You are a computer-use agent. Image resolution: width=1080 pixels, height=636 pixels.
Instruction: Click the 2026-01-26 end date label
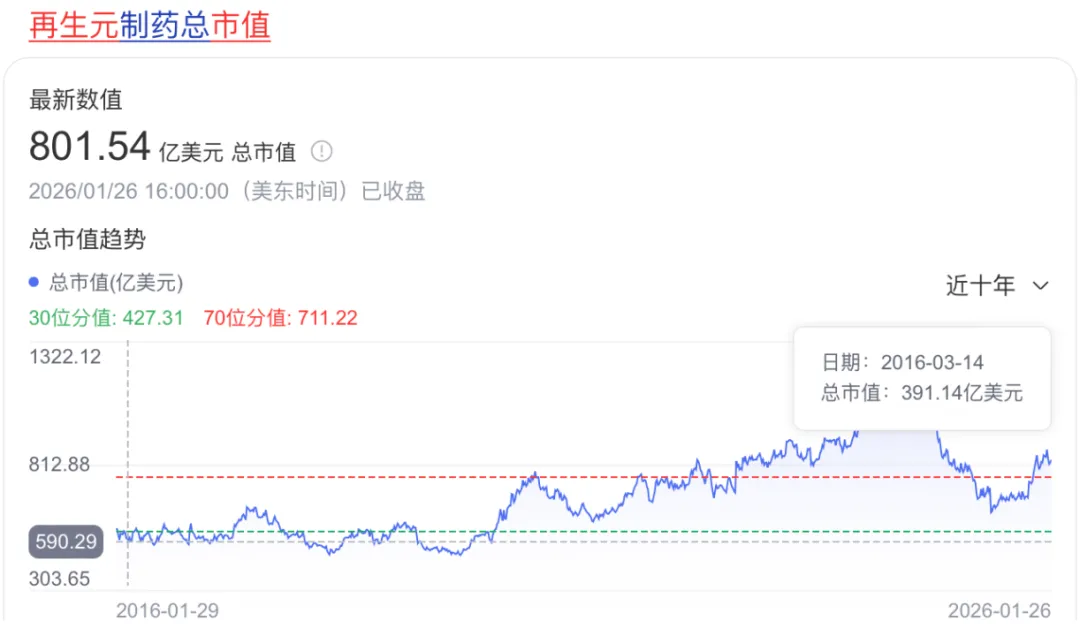click(999, 610)
